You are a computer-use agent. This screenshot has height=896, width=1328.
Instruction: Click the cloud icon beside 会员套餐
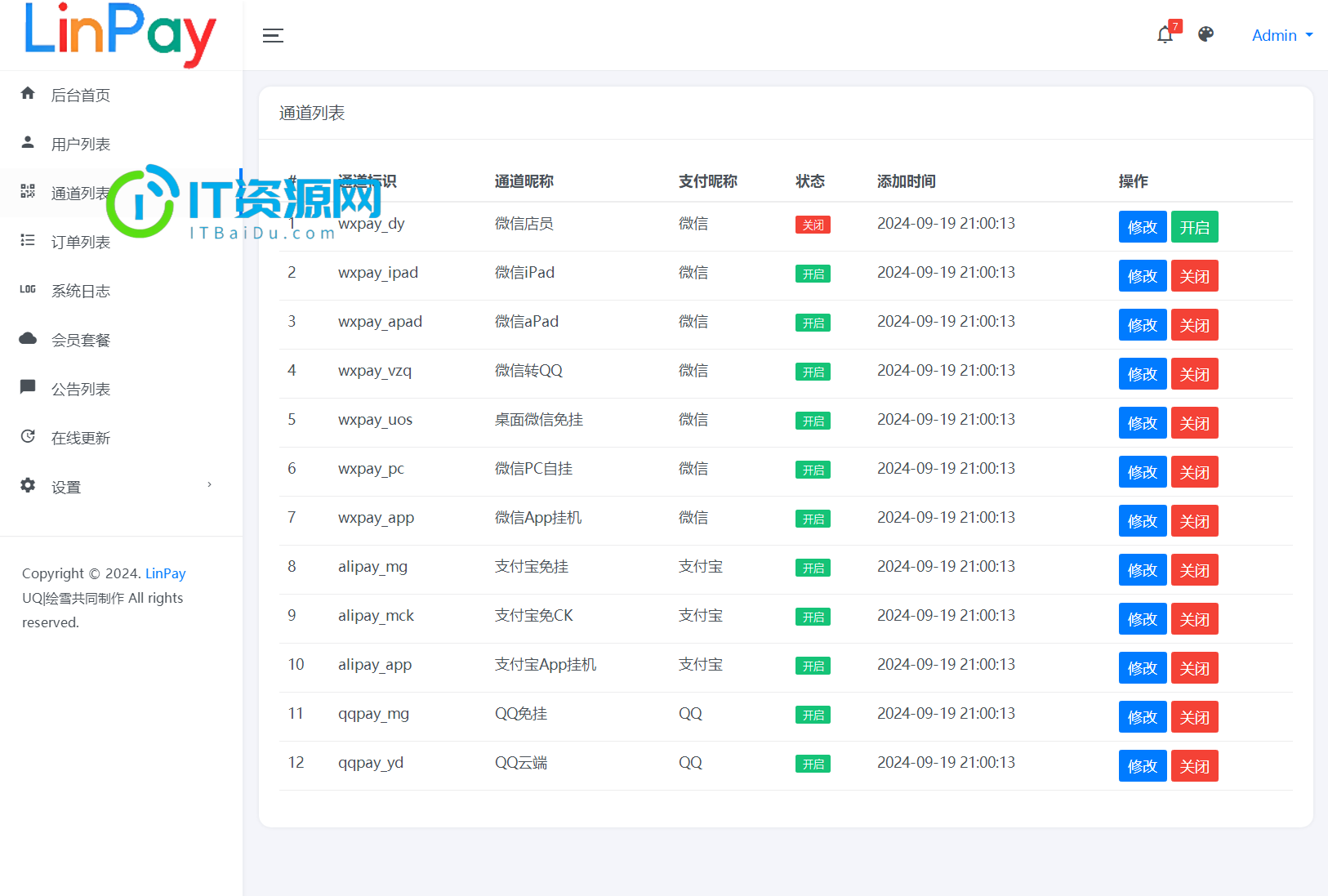28,338
